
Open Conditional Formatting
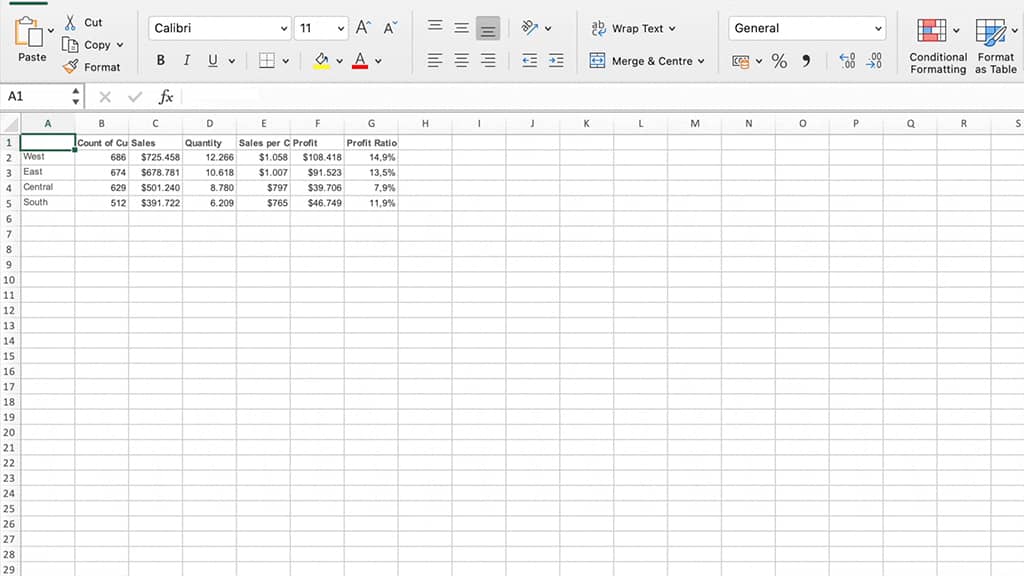[938, 46]
